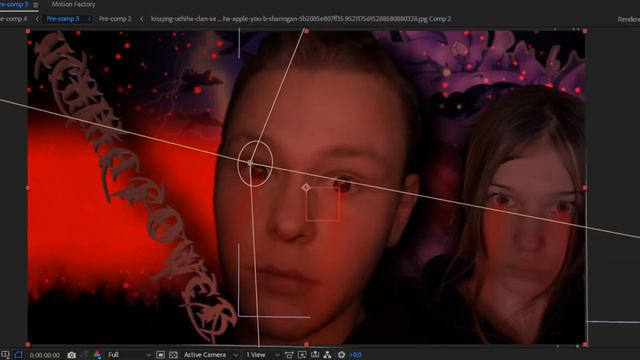Image resolution: width=640 pixels, height=360 pixels.
Task: Open the 1 View layout dropdown
Action: click(x=262, y=355)
